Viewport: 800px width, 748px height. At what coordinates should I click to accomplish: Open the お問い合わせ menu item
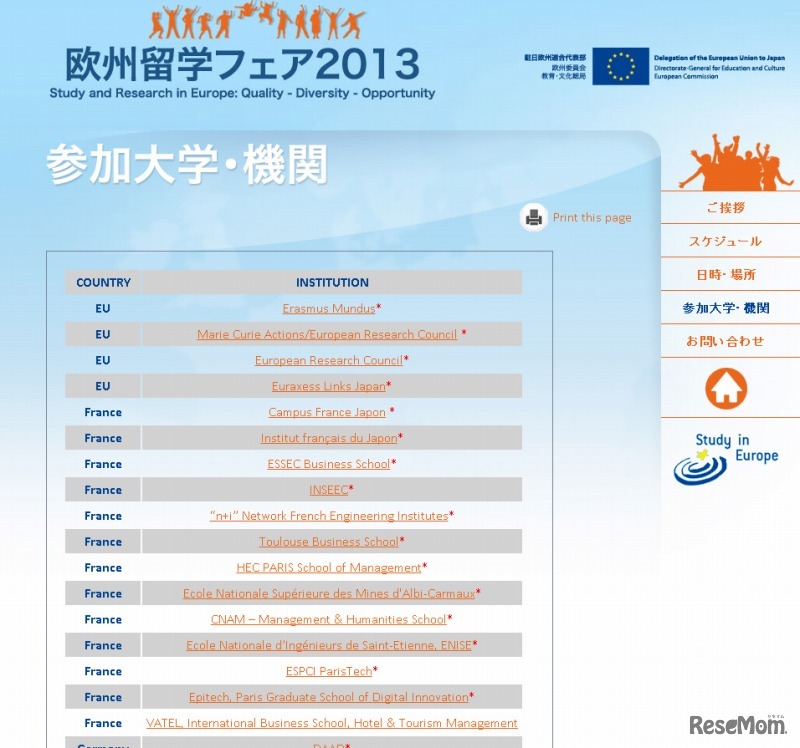pos(726,341)
